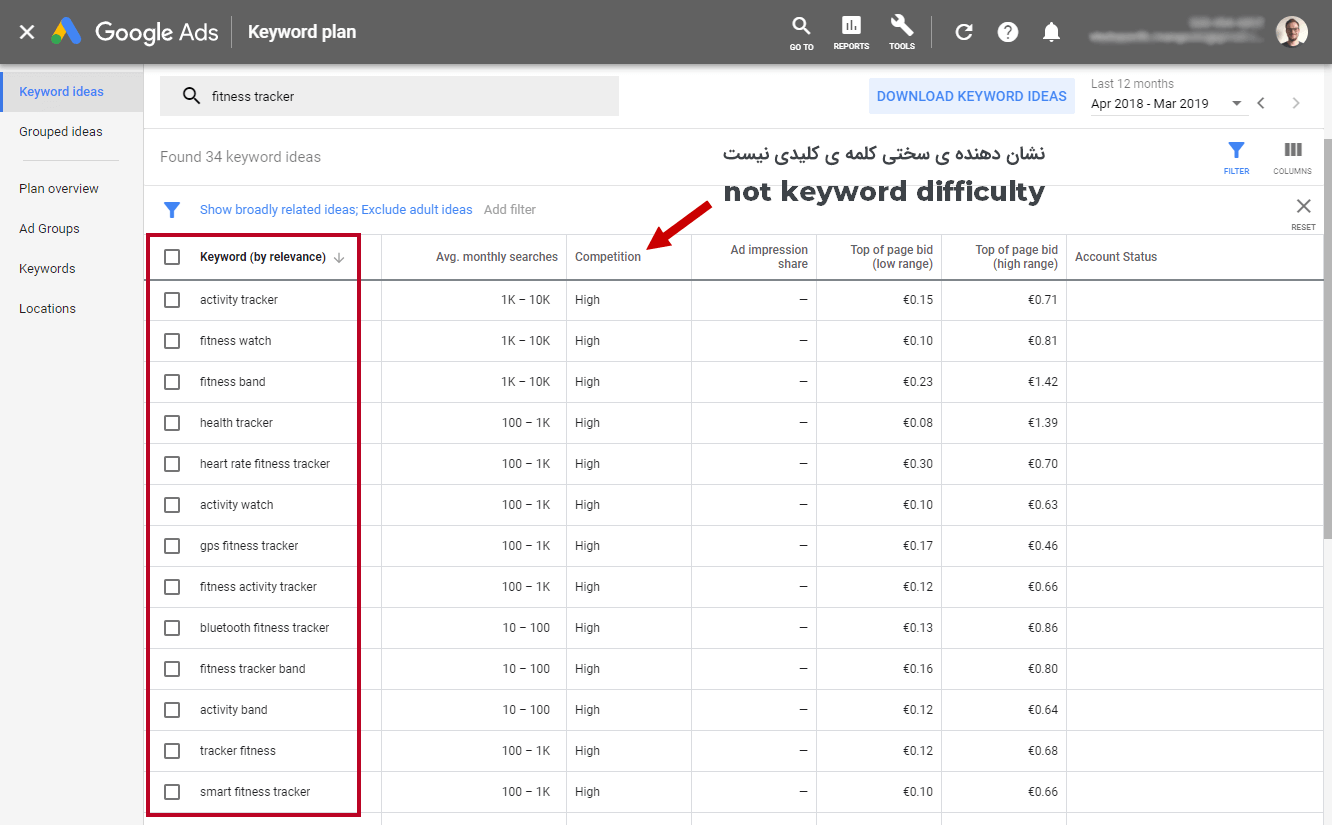Click Add filter link

(x=510, y=210)
